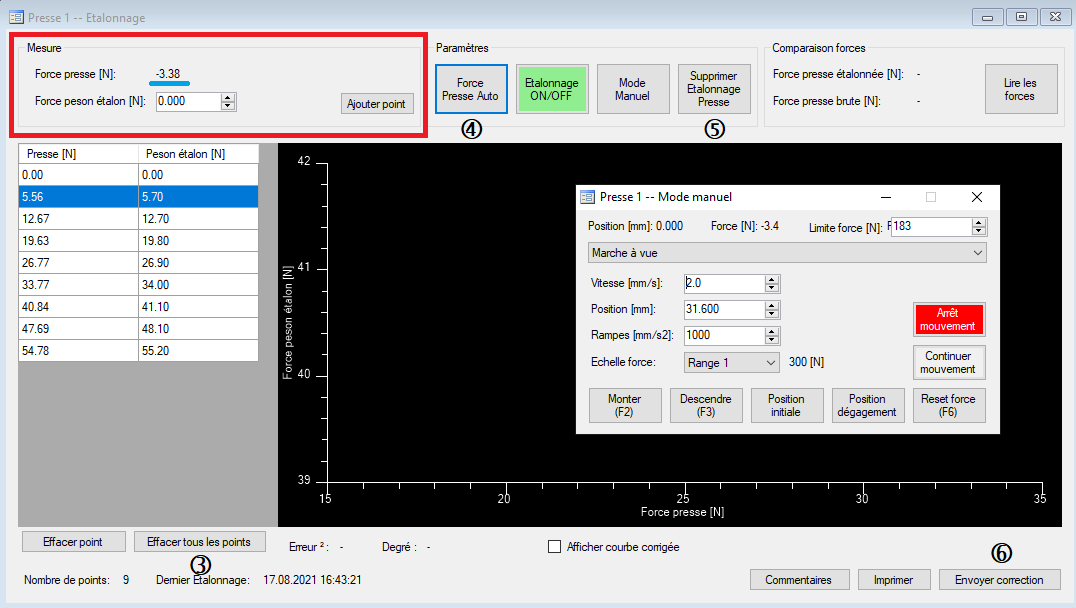Click the Imprimer button
Viewport: 1076px width, 608px height.
click(x=893, y=580)
